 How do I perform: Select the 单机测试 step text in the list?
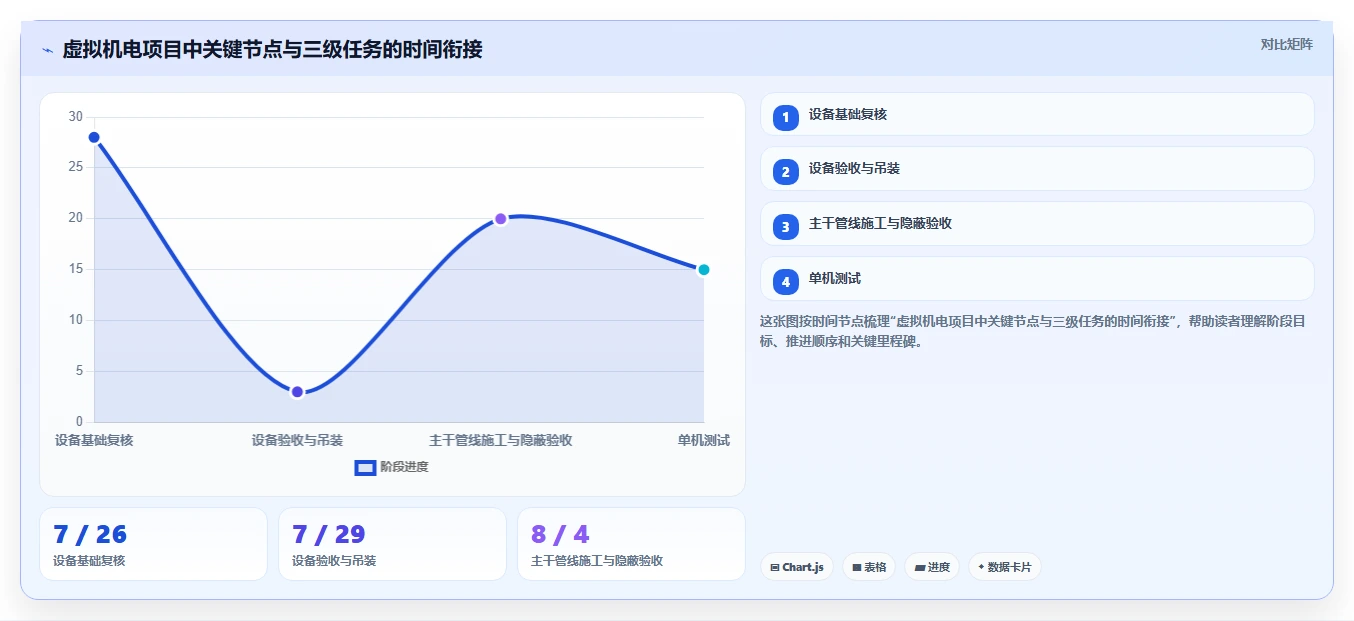pos(835,278)
